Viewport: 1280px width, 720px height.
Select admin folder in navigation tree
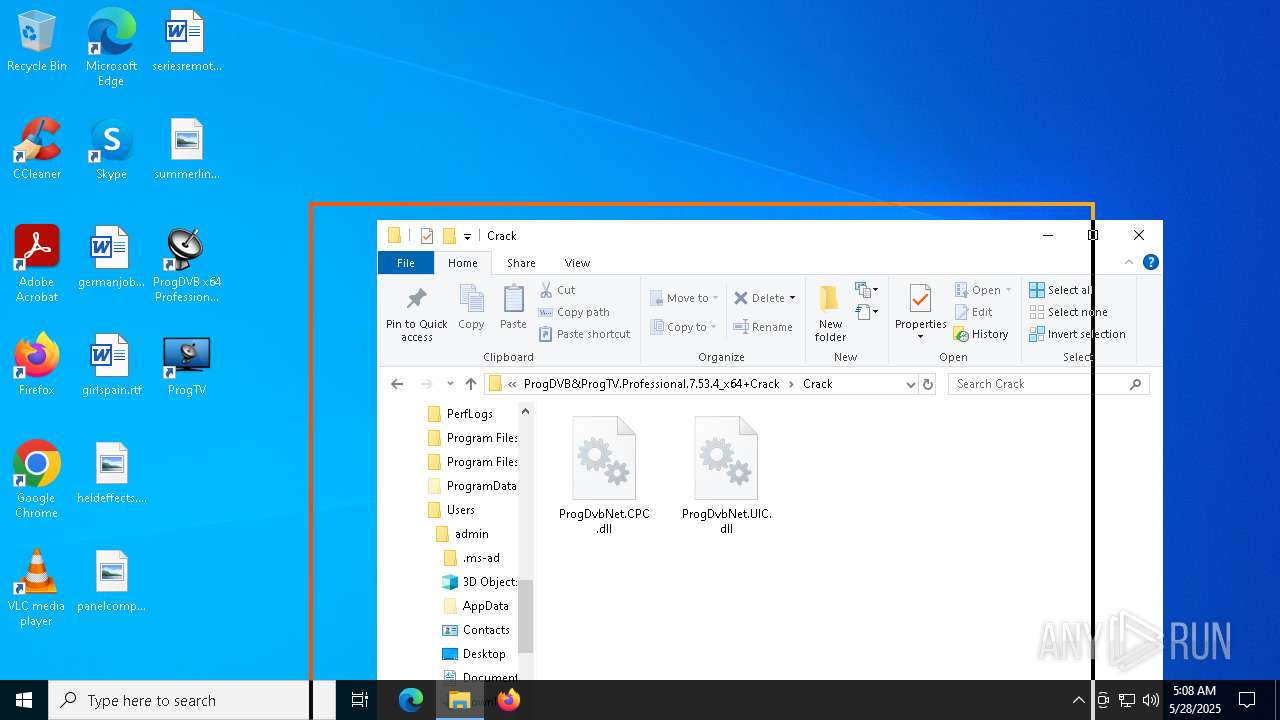(462, 534)
